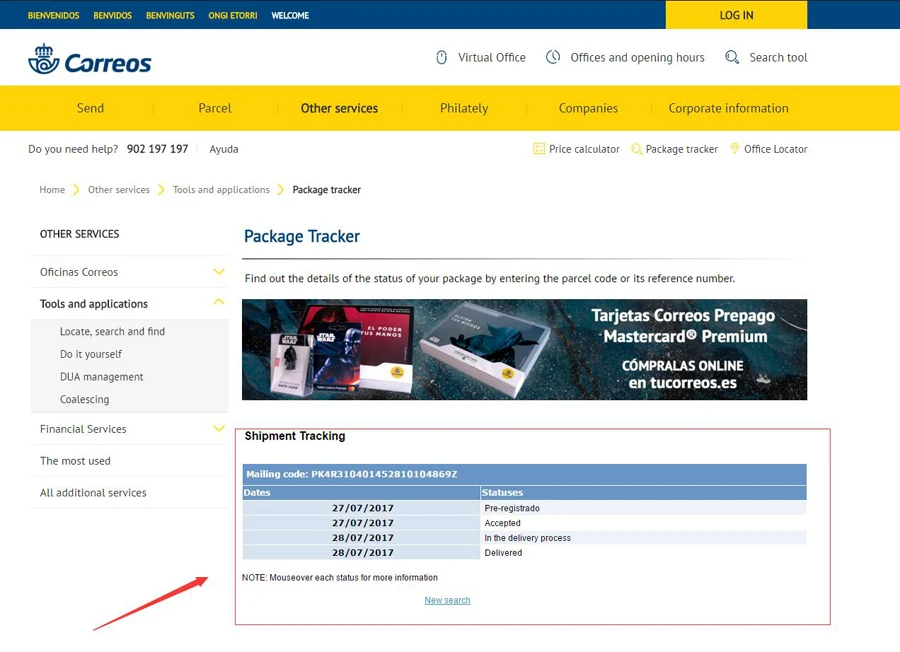Open Oficinas Correos sidebar item
900x652 pixels.
click(79, 272)
